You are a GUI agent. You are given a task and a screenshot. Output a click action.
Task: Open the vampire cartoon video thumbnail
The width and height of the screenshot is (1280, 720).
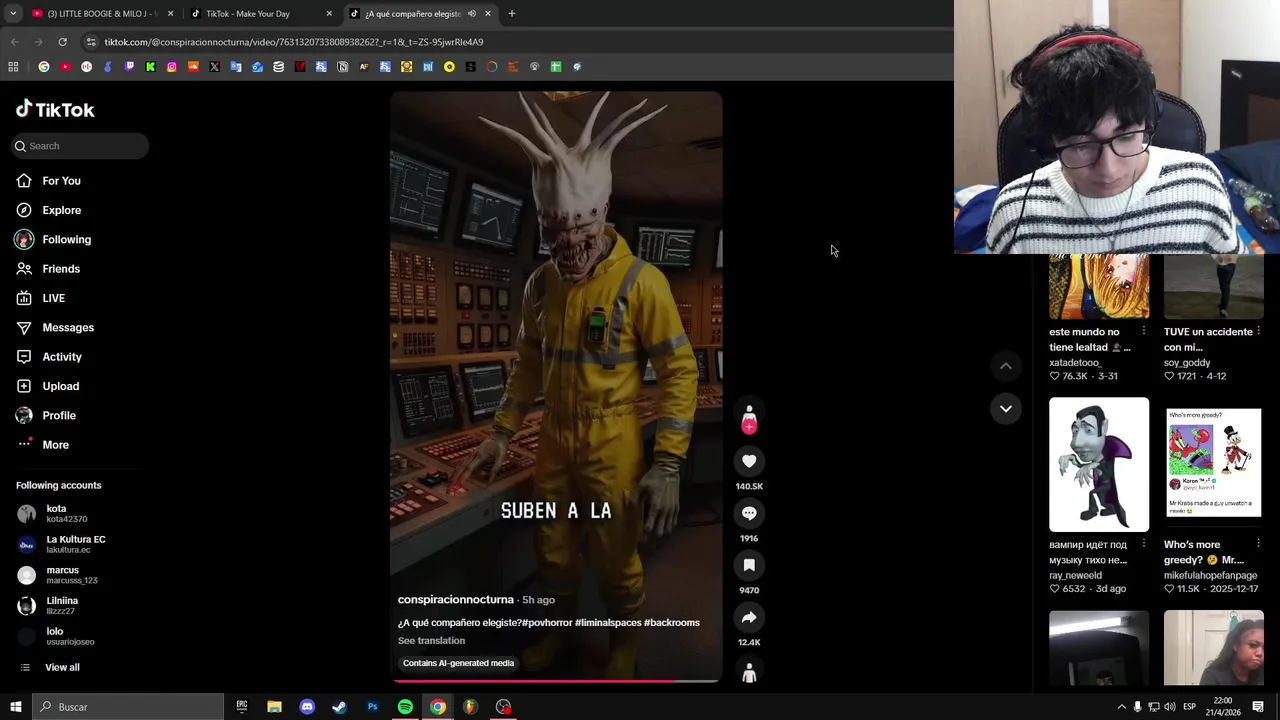pos(1099,464)
